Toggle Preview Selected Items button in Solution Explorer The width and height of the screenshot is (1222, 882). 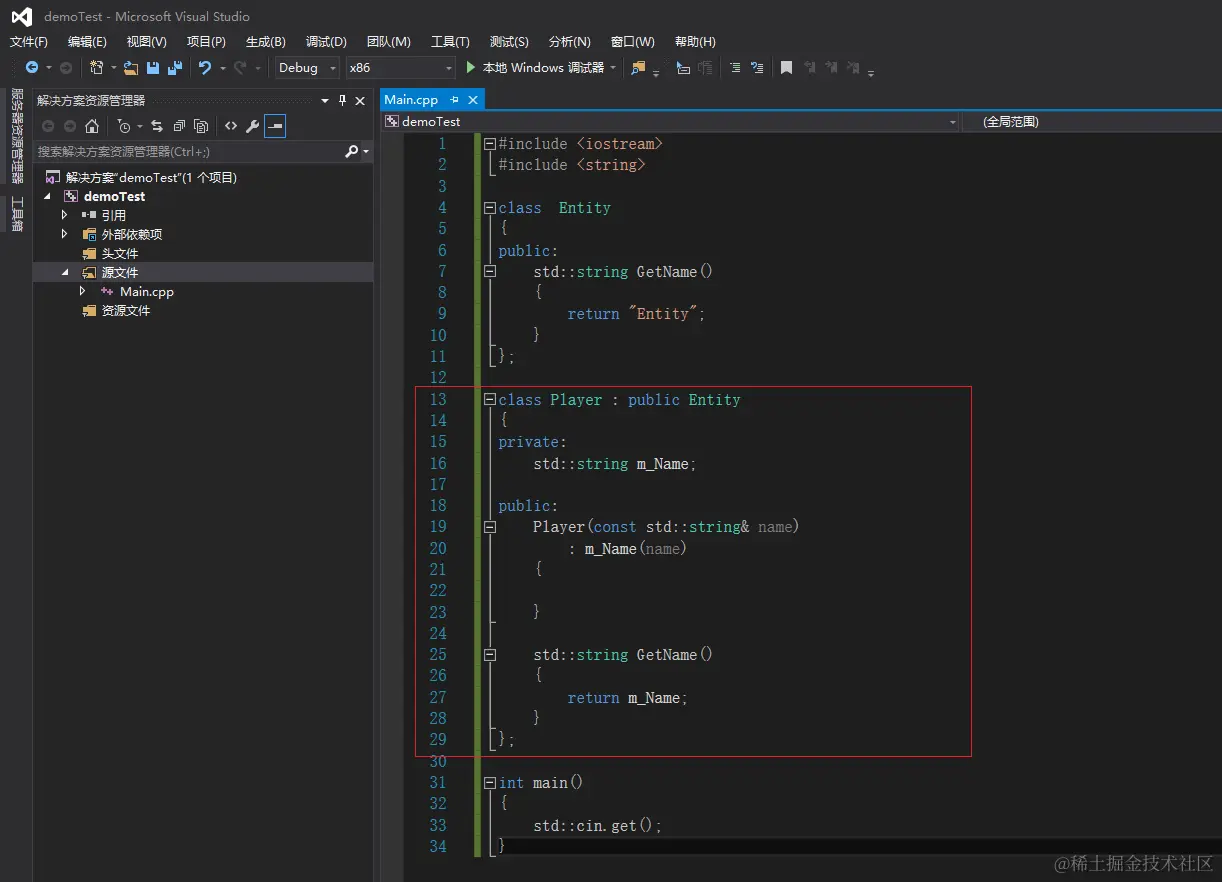coord(275,126)
